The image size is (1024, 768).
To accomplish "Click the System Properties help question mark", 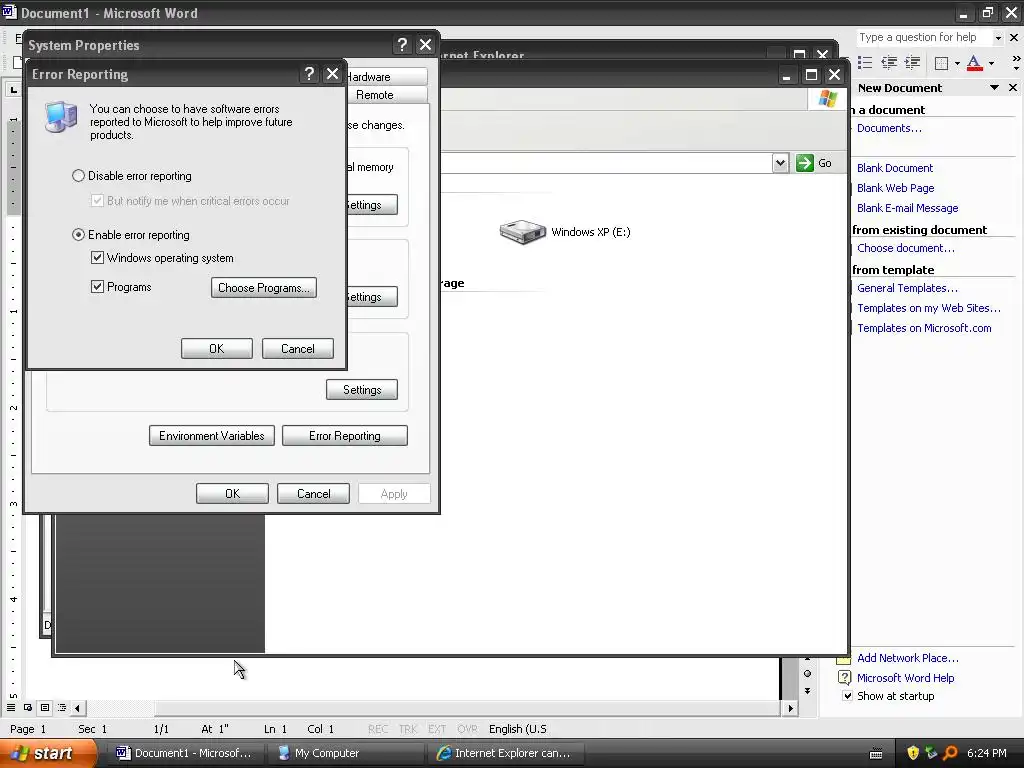I will (402, 44).
